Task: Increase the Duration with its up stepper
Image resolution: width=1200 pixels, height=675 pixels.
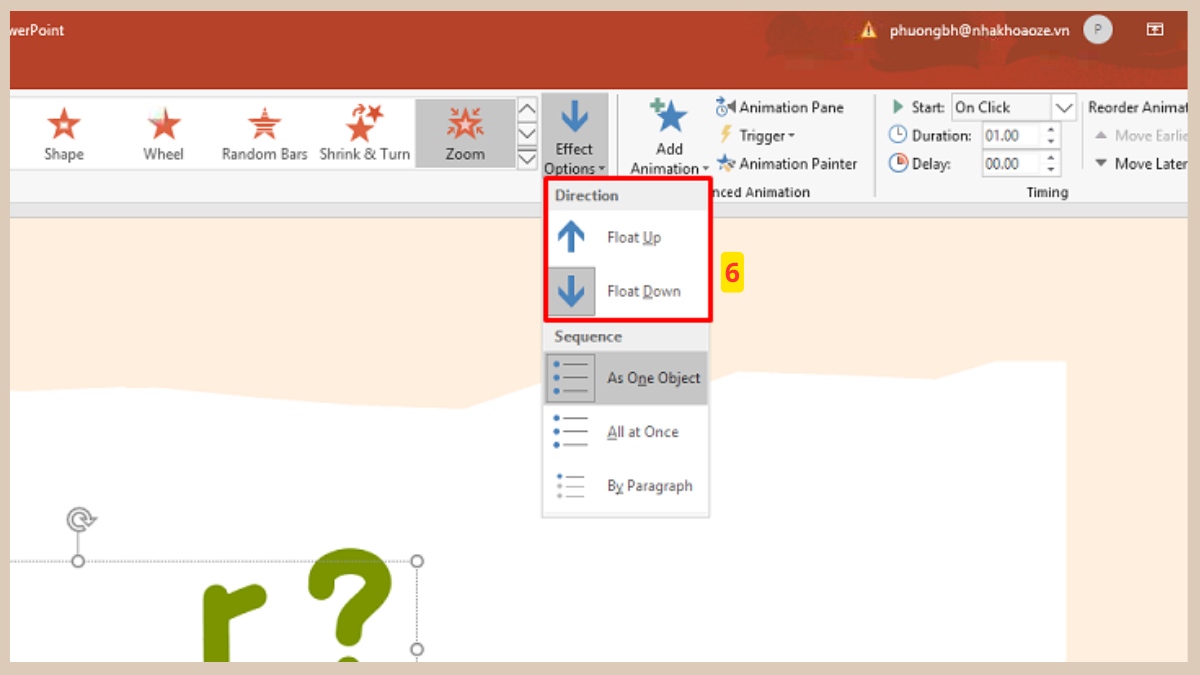Action: [x=1050, y=130]
